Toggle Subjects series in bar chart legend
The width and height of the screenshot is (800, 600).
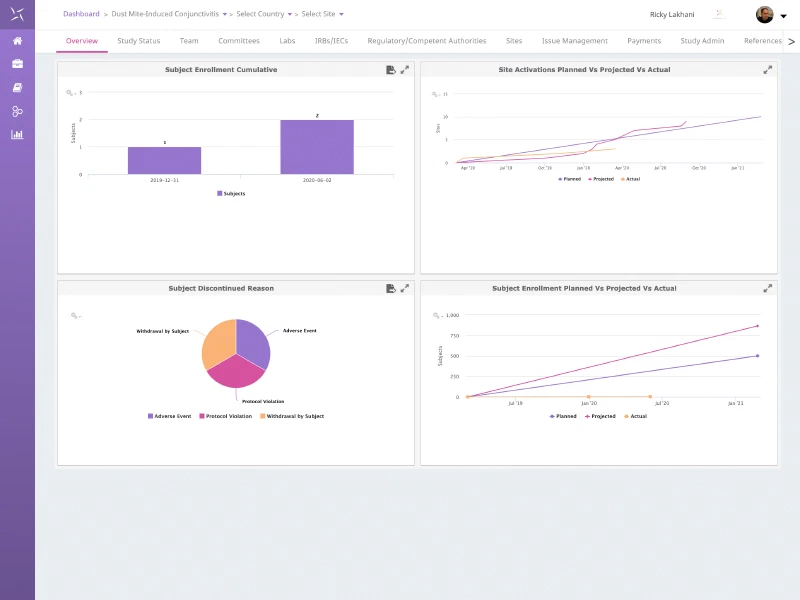(x=231, y=193)
